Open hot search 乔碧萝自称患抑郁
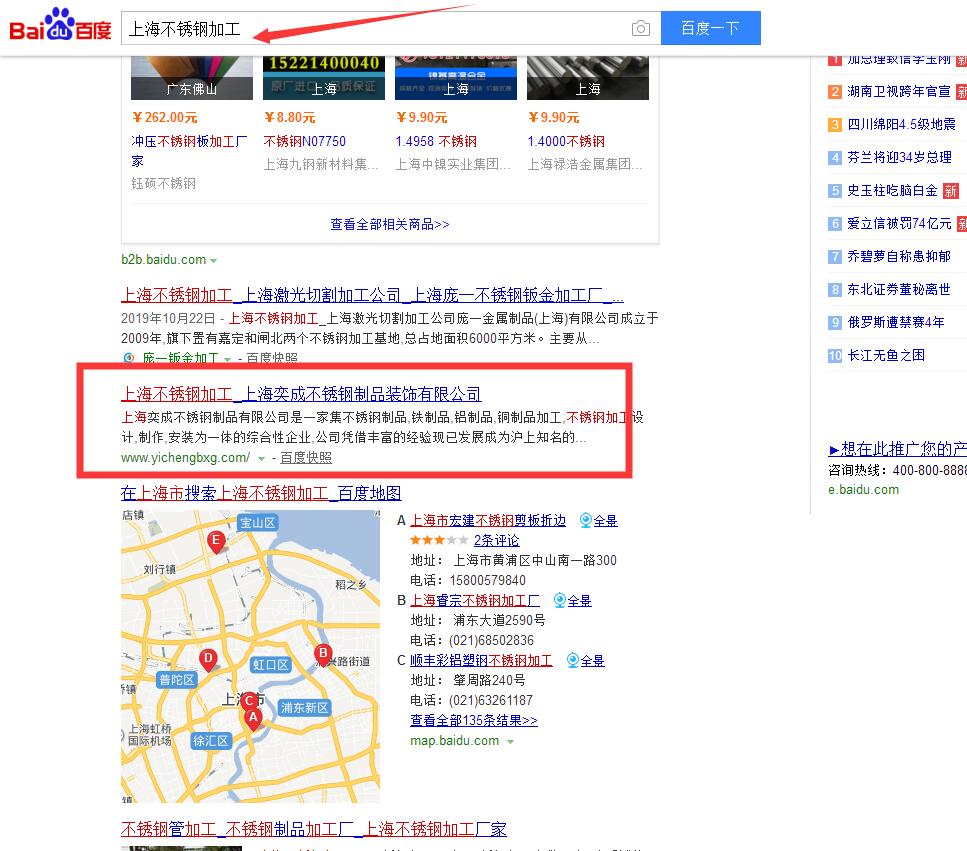 [899, 256]
